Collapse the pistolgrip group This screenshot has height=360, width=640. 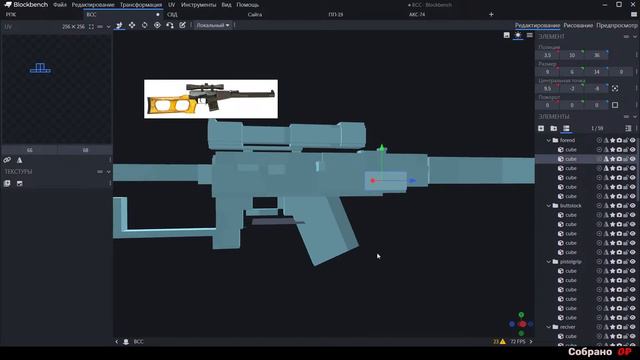coord(549,262)
